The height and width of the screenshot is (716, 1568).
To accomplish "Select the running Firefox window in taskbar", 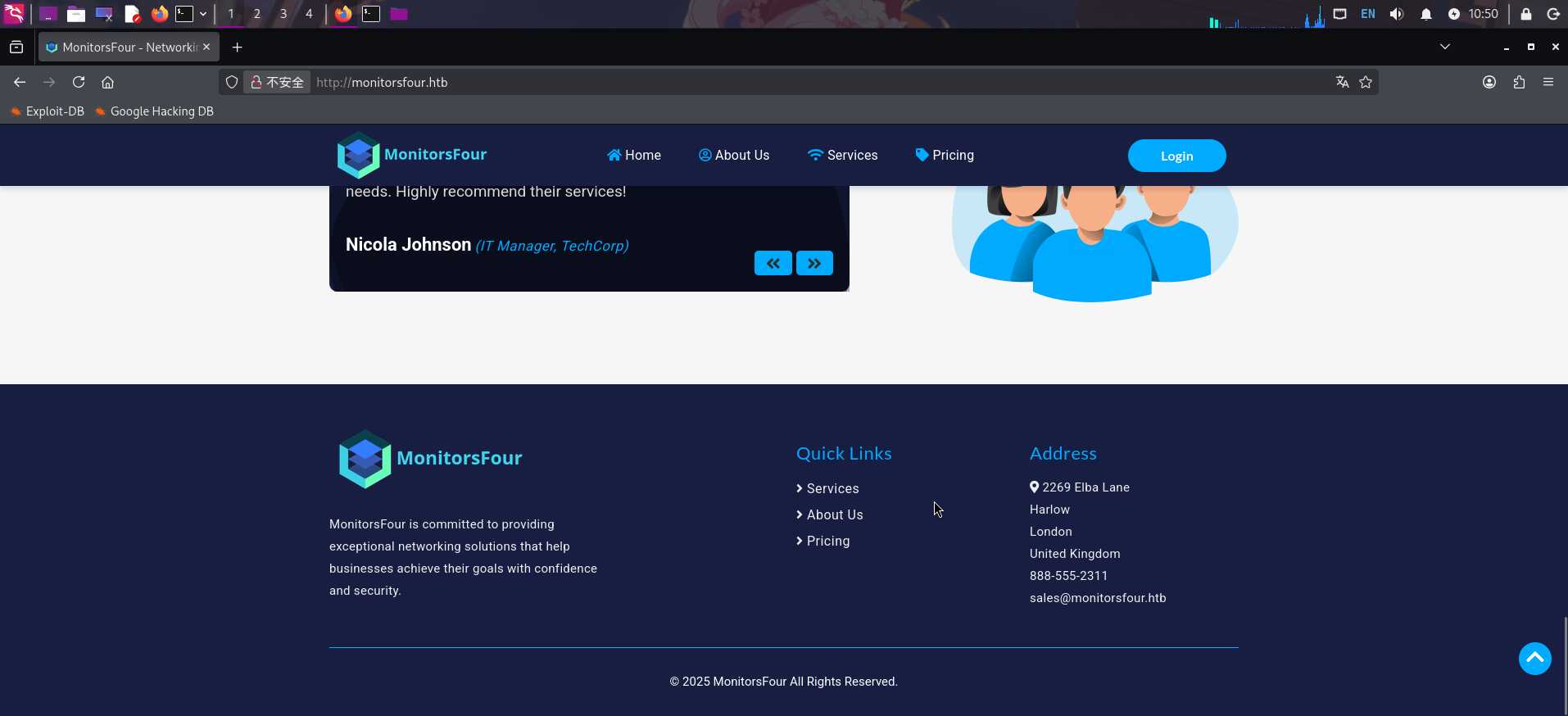I will click(x=343, y=14).
